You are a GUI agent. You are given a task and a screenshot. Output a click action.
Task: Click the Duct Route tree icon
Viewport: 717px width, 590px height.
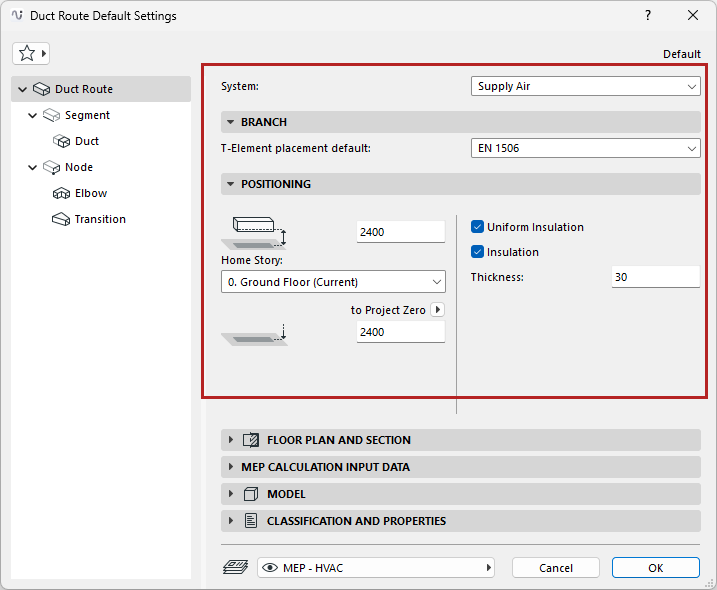click(x=42, y=89)
